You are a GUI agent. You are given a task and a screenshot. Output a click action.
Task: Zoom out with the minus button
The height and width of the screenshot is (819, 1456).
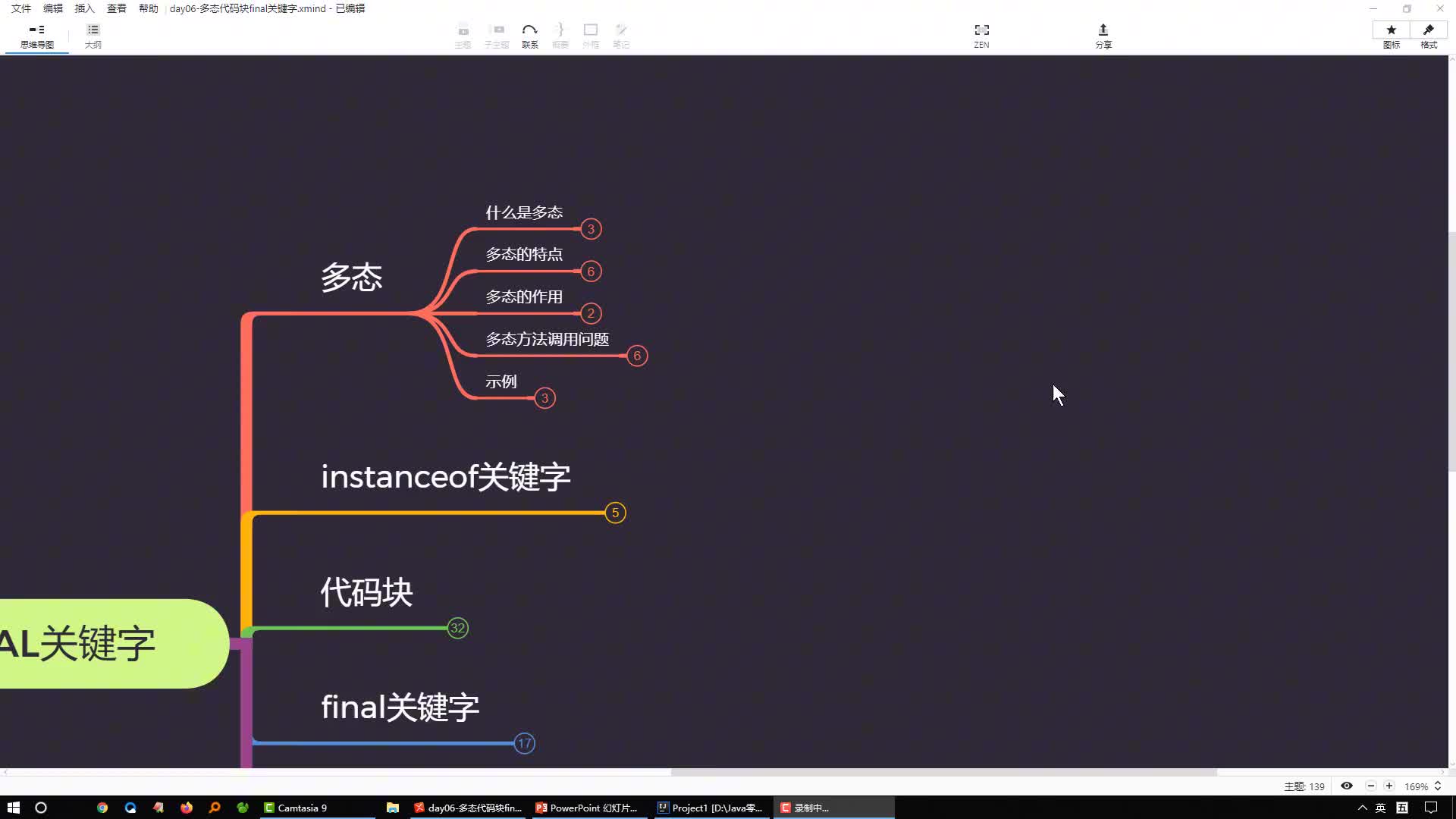tap(1371, 786)
